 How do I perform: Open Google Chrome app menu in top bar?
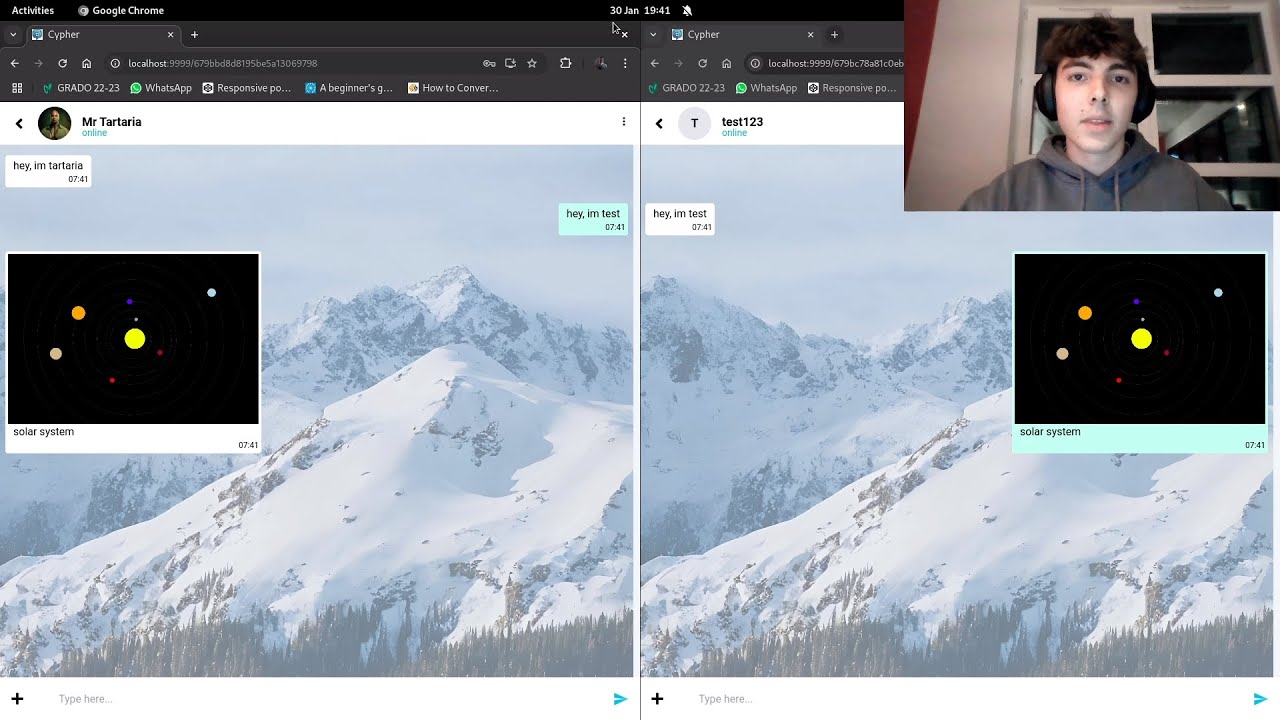click(120, 10)
